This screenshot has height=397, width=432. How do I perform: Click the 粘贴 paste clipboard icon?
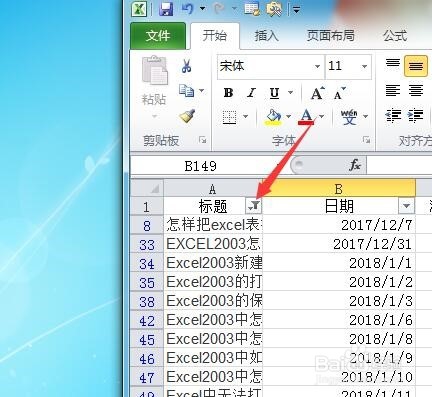point(155,70)
